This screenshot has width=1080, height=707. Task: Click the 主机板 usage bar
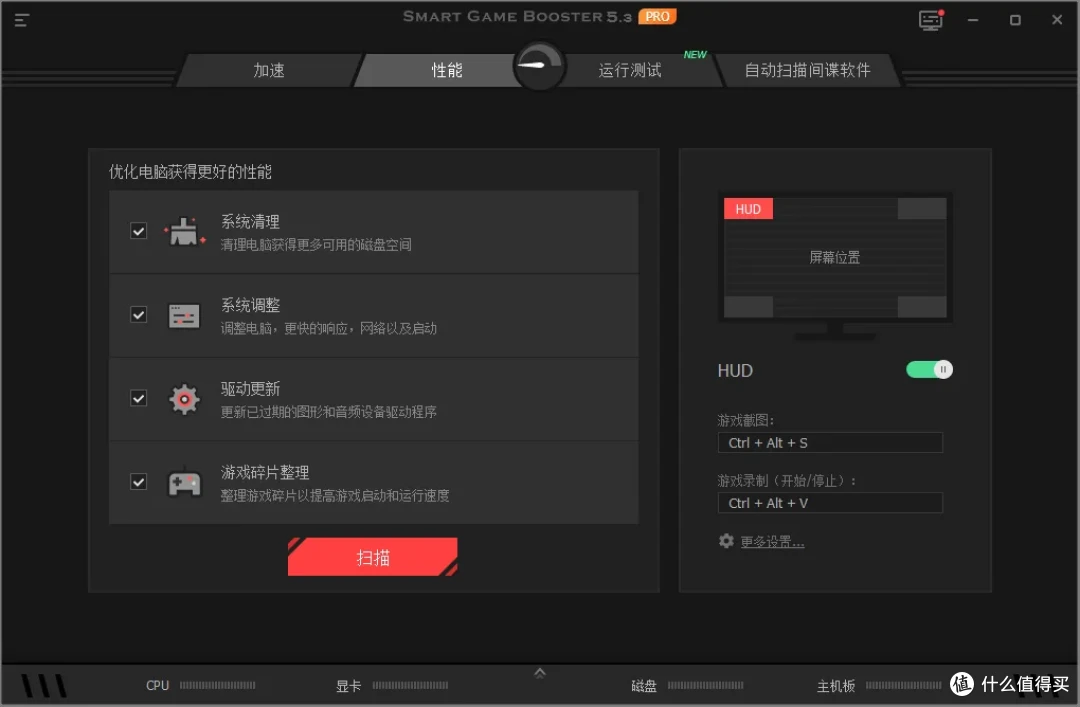click(903, 685)
